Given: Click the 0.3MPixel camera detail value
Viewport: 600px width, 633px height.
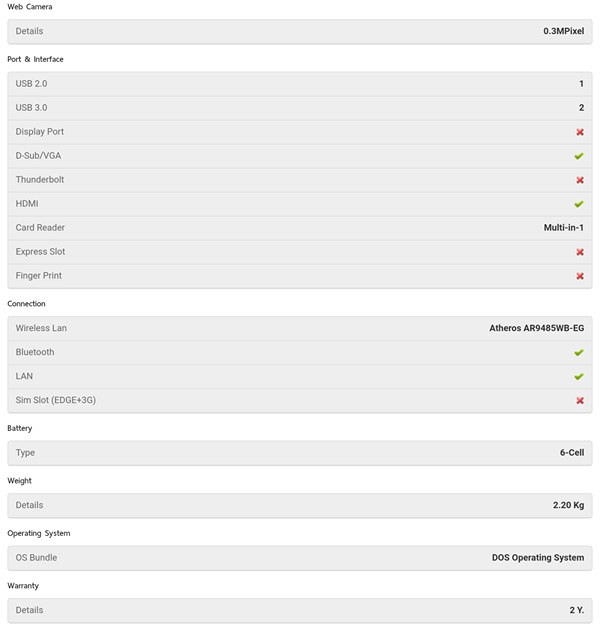Looking at the screenshot, I should [563, 31].
